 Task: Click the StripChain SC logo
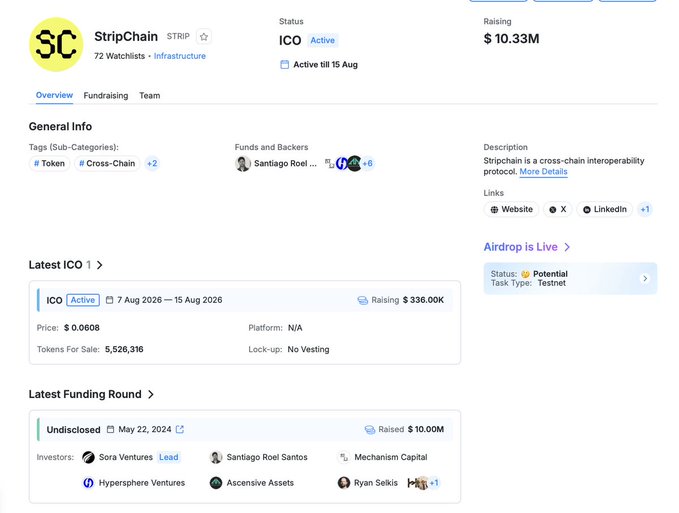(56, 44)
